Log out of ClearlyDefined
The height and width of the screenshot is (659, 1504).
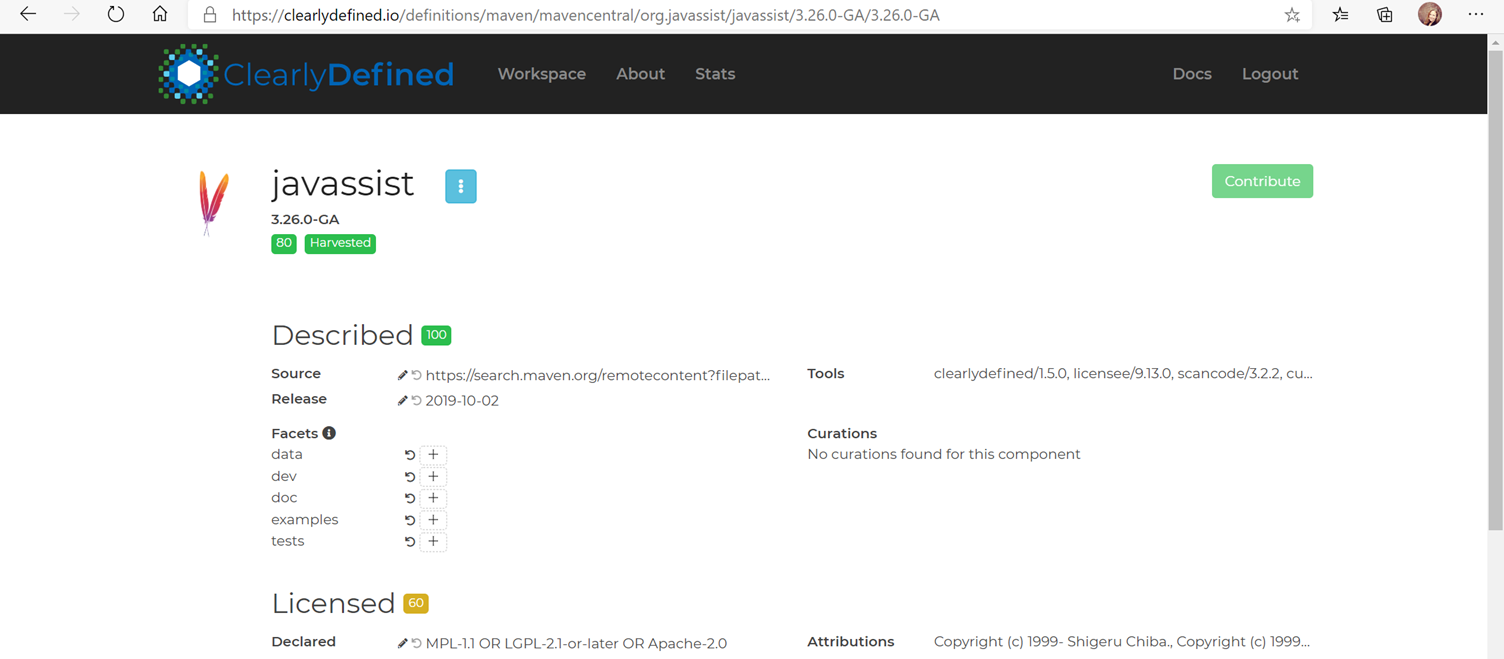tap(1270, 74)
